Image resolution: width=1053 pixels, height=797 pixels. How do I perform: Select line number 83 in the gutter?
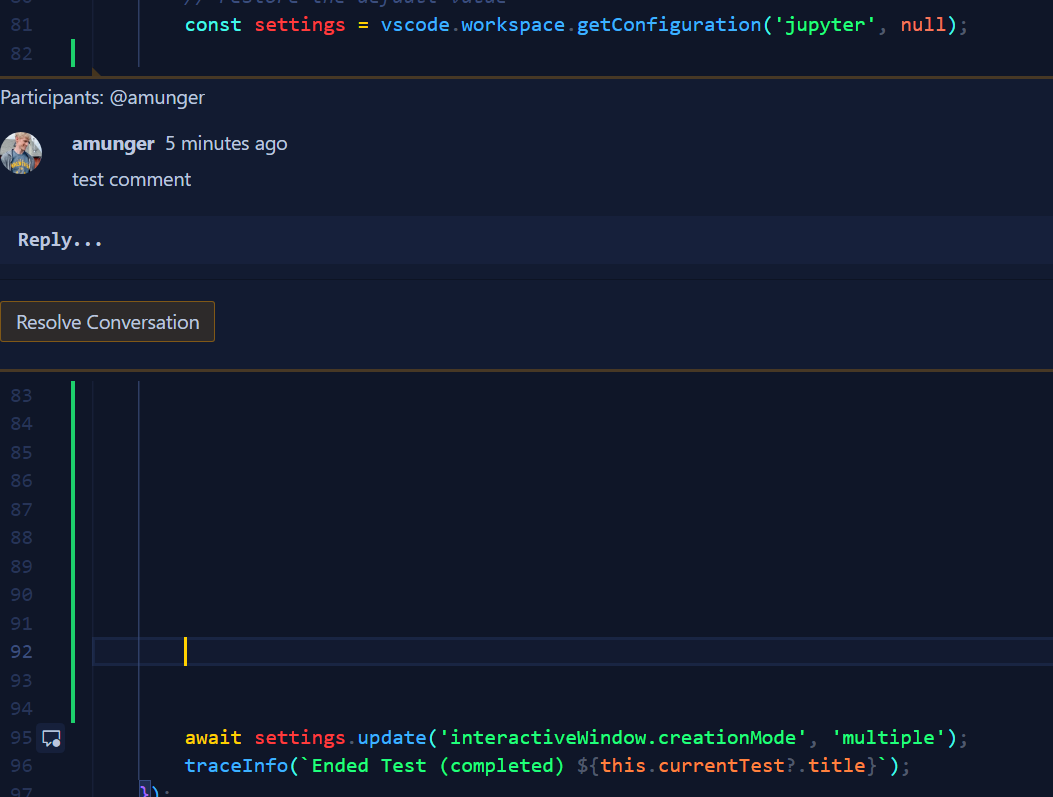[x=21, y=395]
